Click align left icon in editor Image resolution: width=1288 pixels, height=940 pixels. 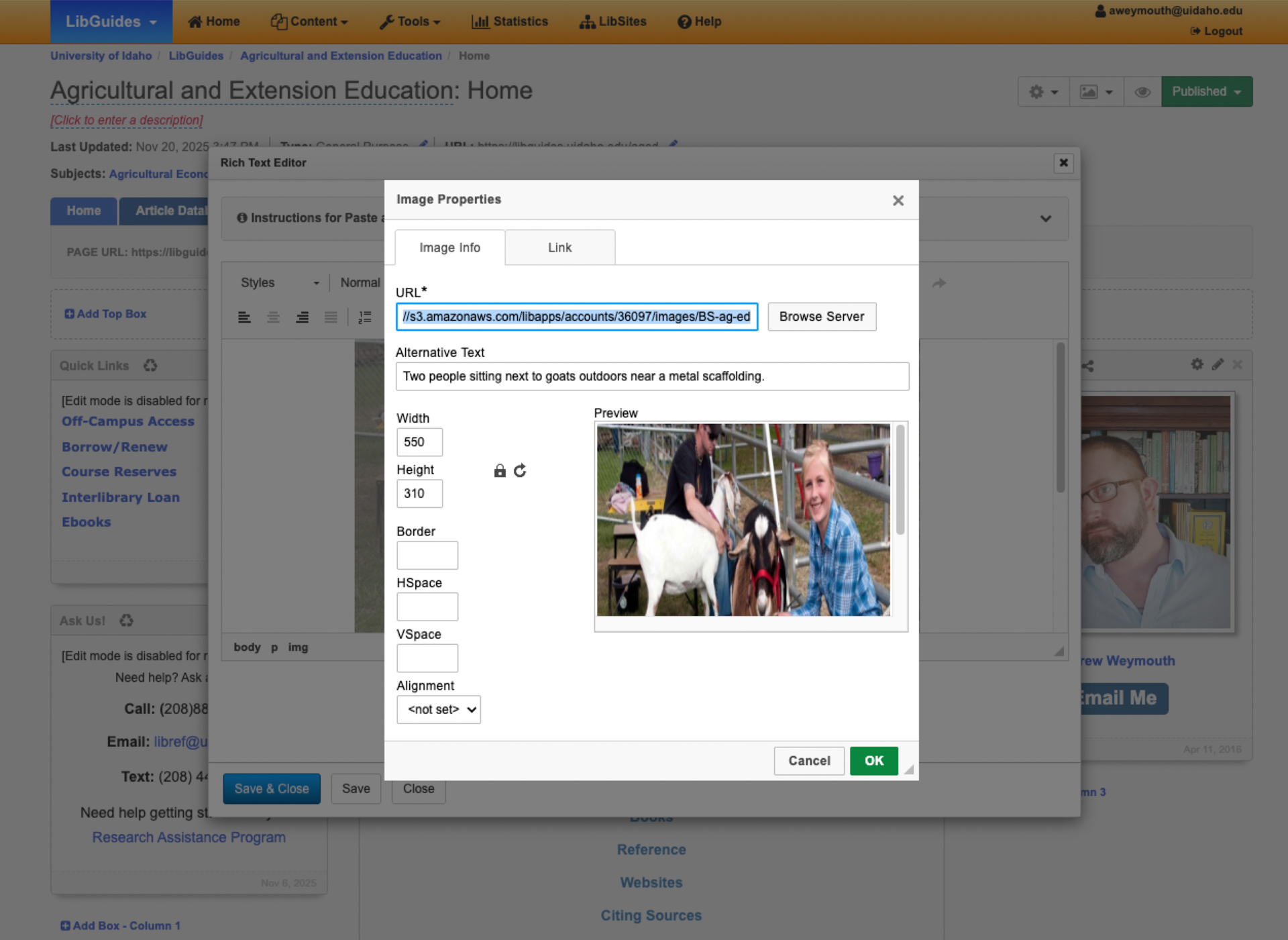click(x=244, y=317)
